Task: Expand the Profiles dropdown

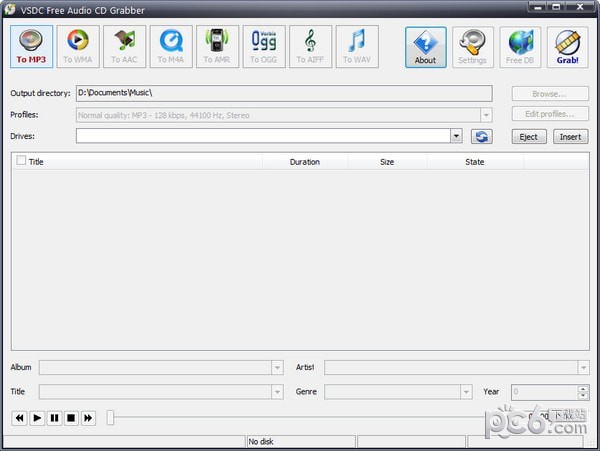Action: point(486,115)
